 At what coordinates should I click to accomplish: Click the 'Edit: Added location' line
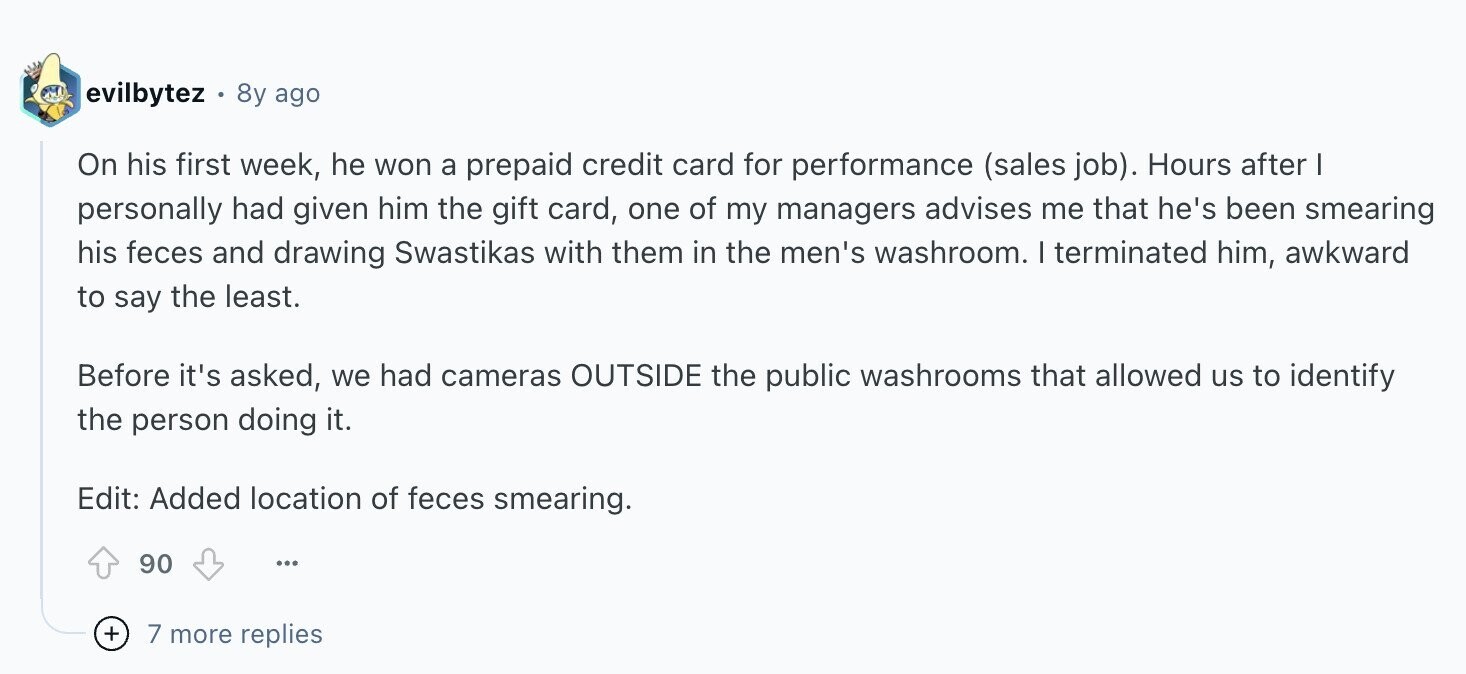[355, 498]
